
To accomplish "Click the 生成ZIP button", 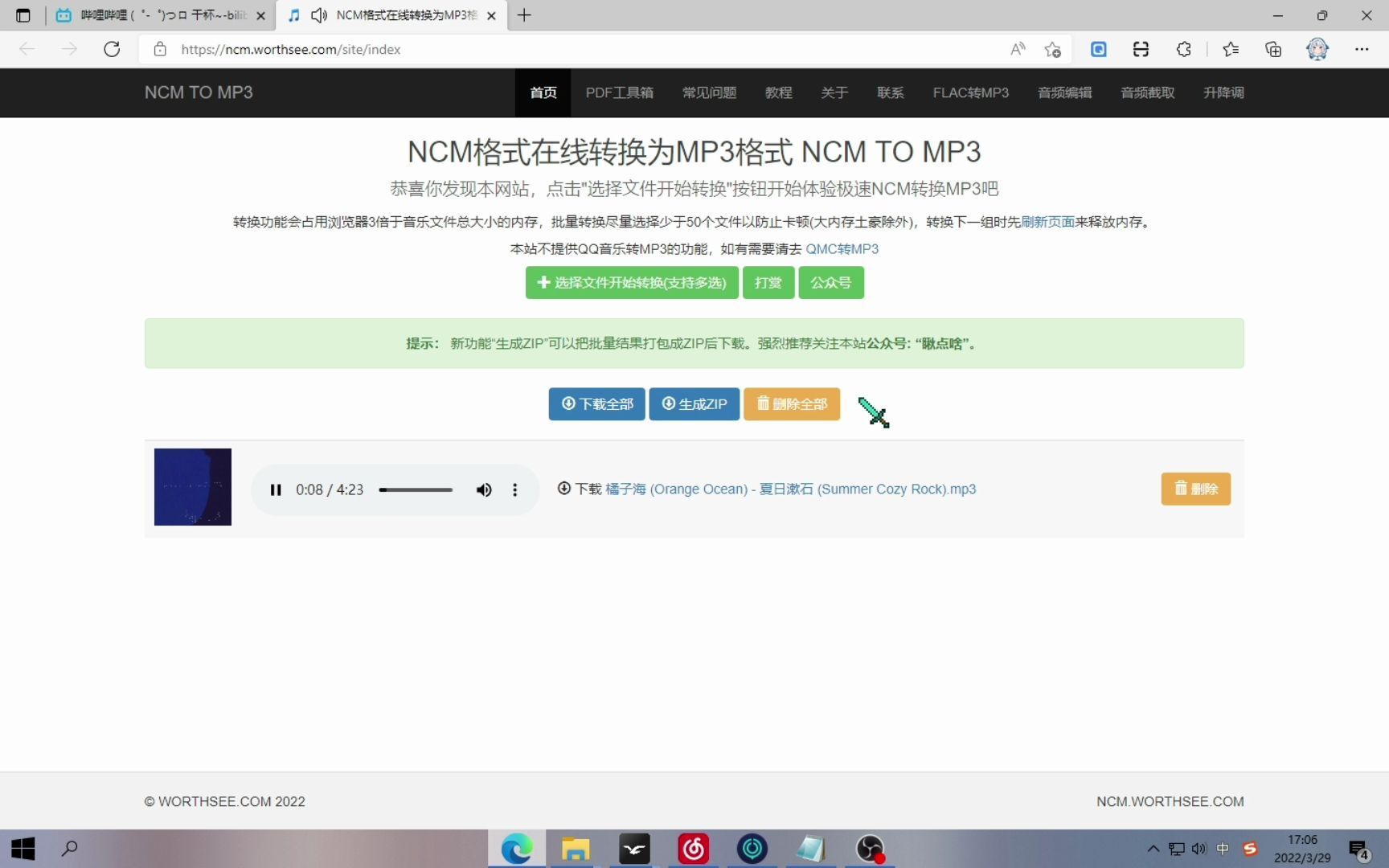I will (693, 404).
